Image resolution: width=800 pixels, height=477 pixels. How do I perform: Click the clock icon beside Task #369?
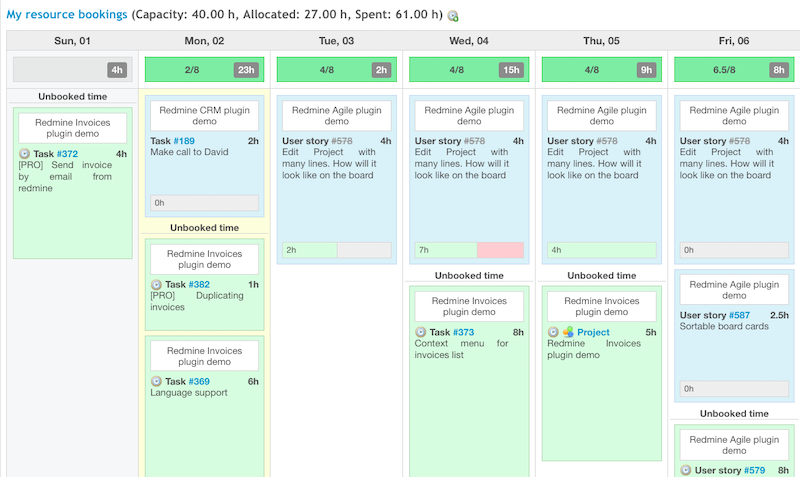click(x=156, y=381)
